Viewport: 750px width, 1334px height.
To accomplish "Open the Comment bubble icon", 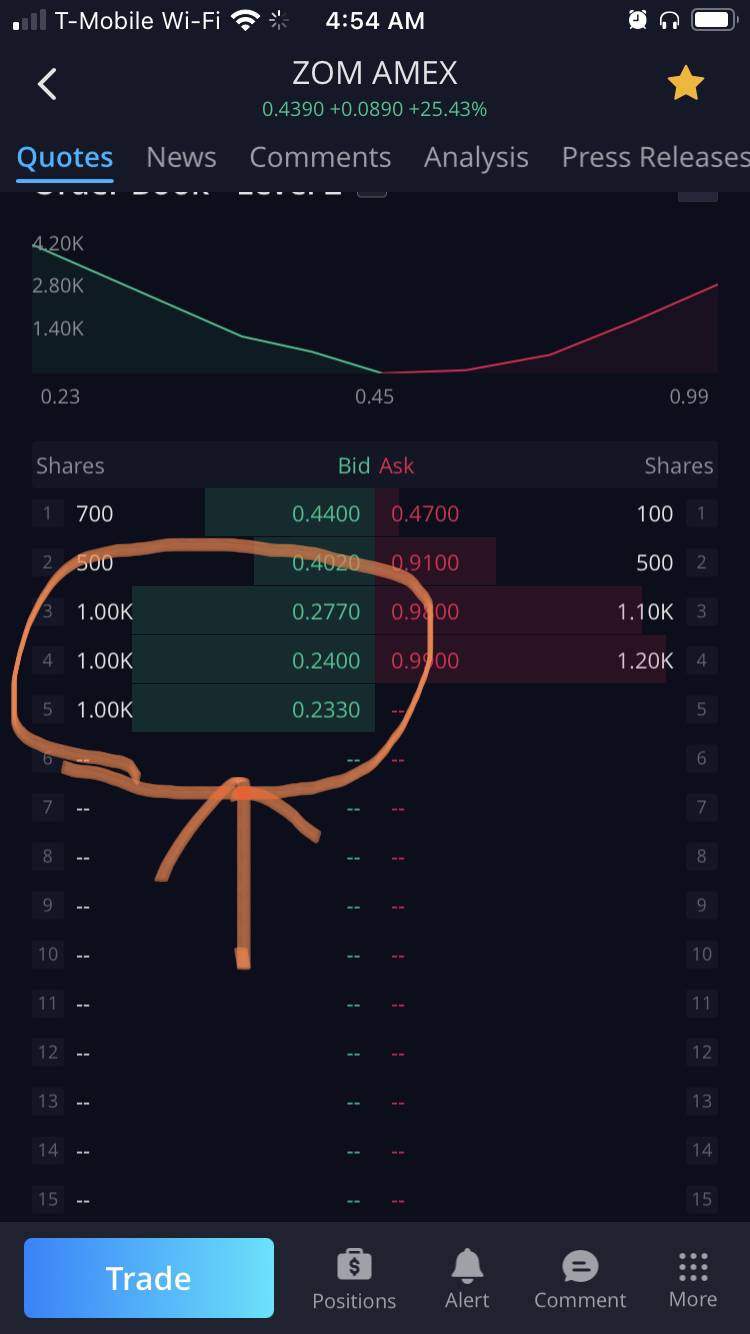I will 580,1267.
